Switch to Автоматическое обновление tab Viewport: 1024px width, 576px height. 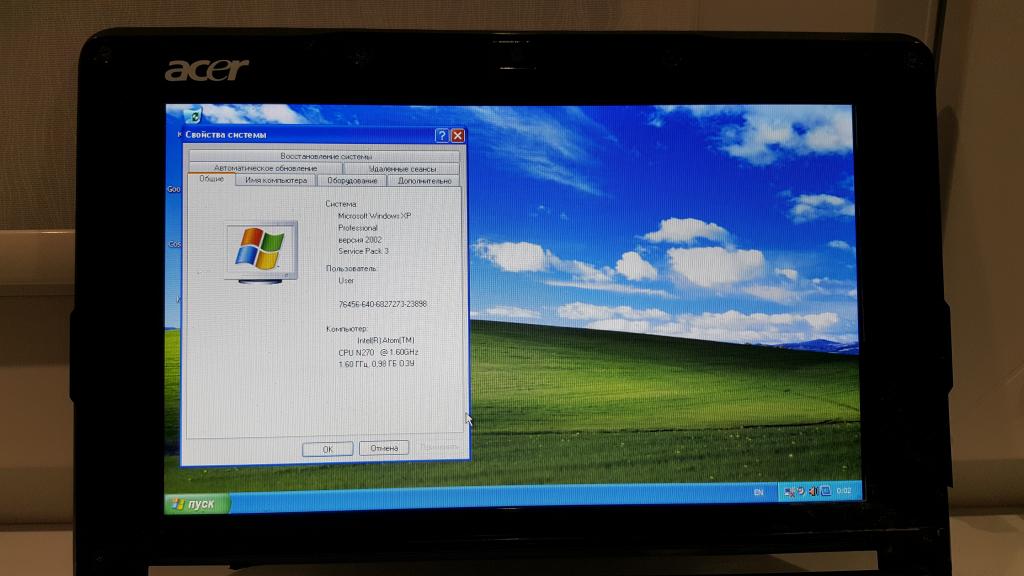click(265, 168)
